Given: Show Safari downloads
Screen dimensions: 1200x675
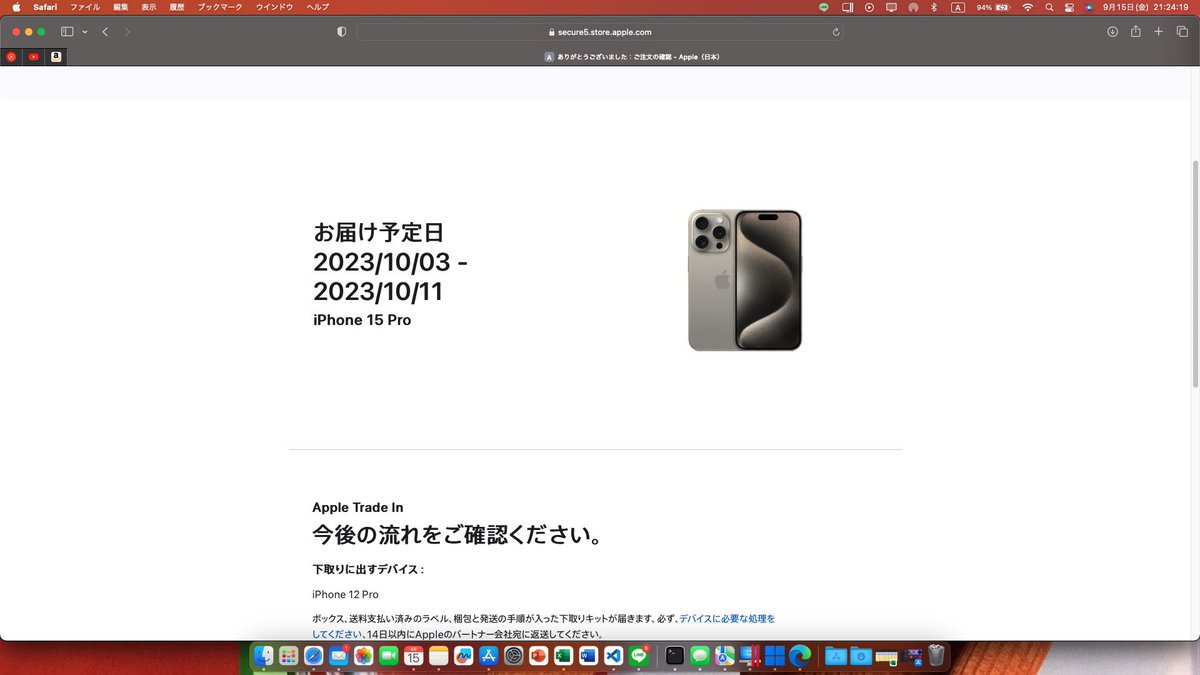Looking at the screenshot, I should point(1112,32).
